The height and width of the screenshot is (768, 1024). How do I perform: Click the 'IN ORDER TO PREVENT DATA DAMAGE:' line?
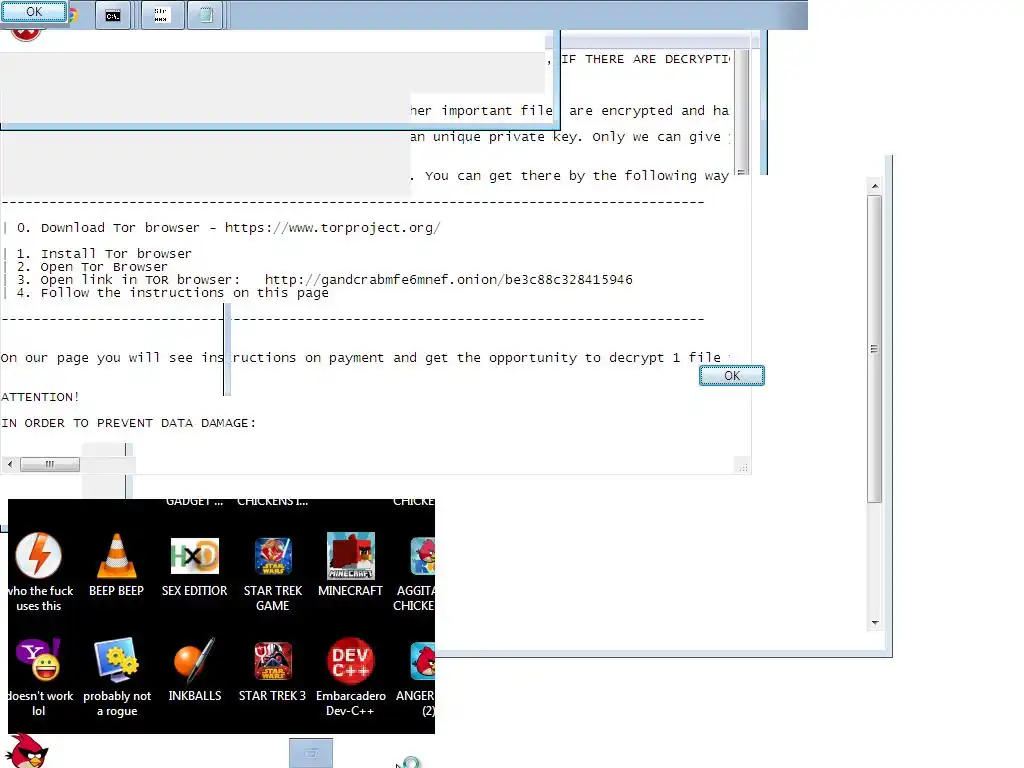(x=129, y=423)
